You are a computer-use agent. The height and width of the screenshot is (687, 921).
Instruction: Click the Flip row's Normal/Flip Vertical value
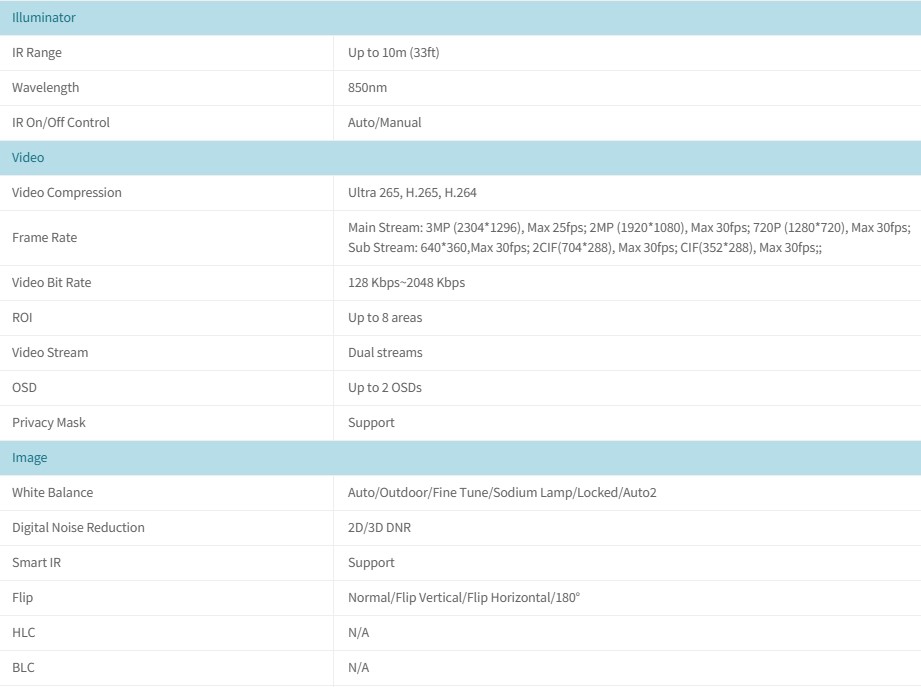[464, 598]
